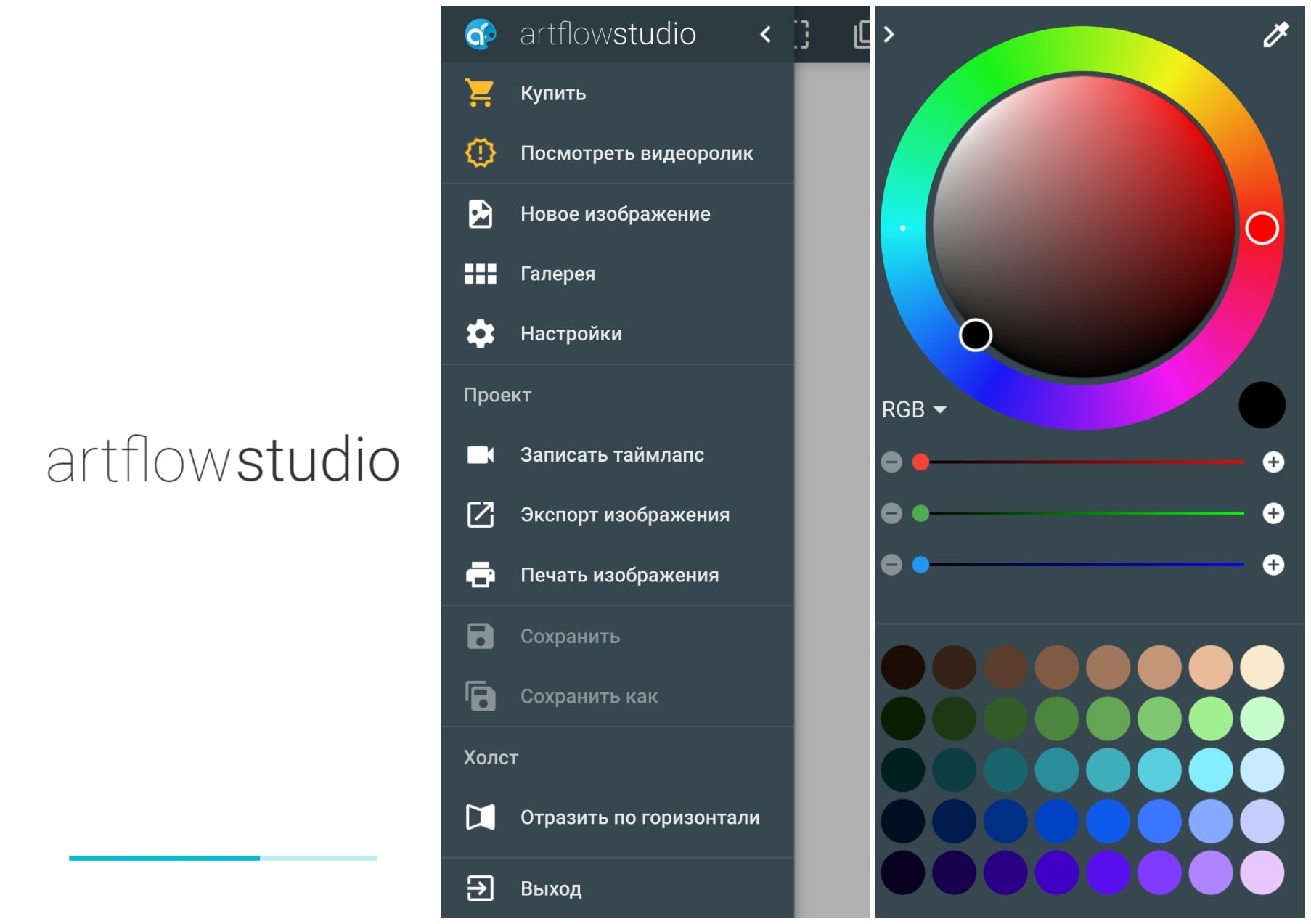Click the artflowstudio splash screen logo text
The height and width of the screenshot is (924, 1311).
pos(223,459)
